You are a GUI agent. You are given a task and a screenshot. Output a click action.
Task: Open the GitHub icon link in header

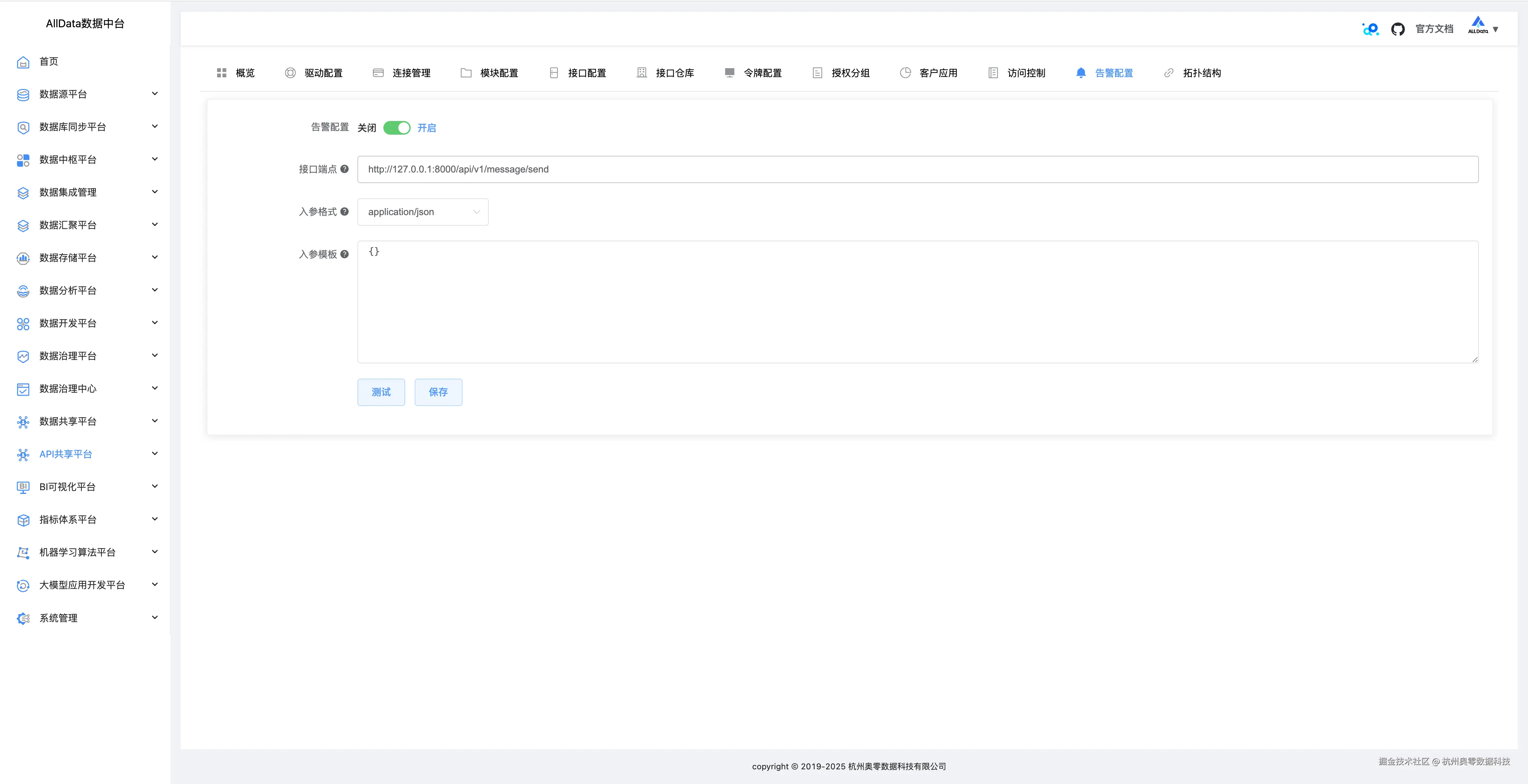click(x=1397, y=29)
